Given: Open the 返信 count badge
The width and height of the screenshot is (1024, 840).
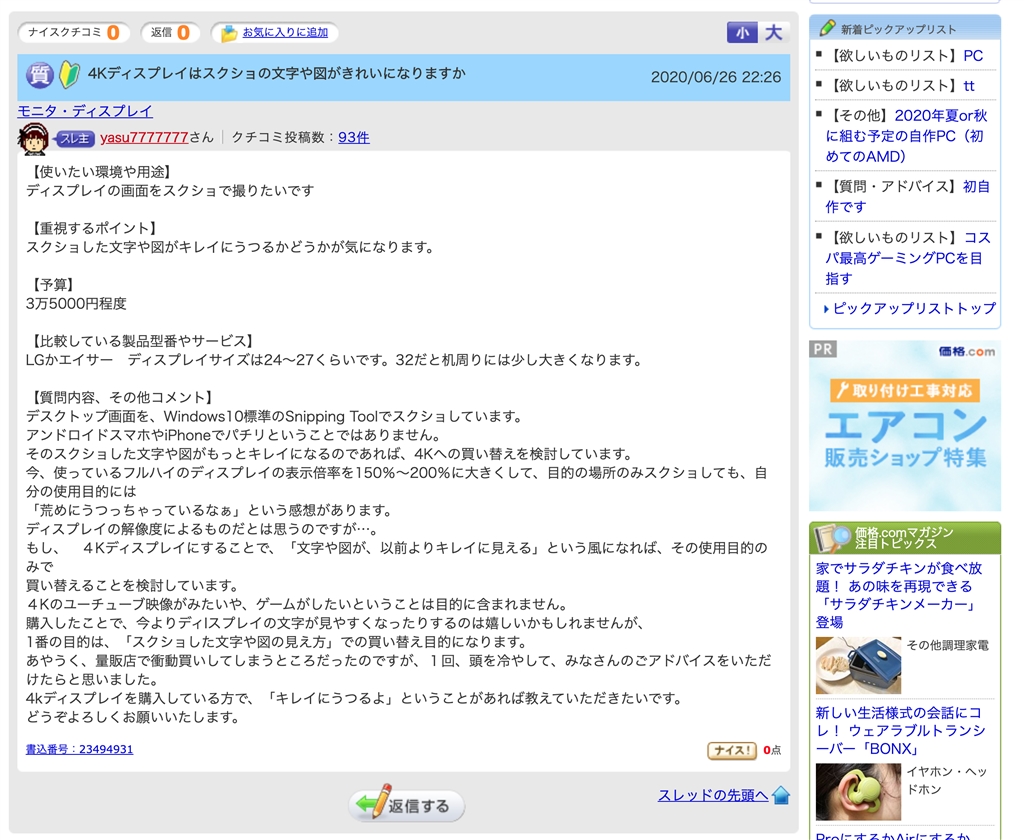Looking at the screenshot, I should 170,32.
